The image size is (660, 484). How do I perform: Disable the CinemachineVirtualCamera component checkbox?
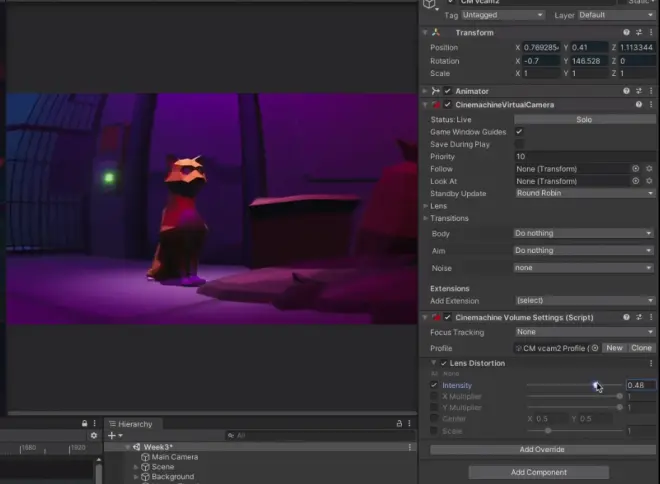[447, 104]
